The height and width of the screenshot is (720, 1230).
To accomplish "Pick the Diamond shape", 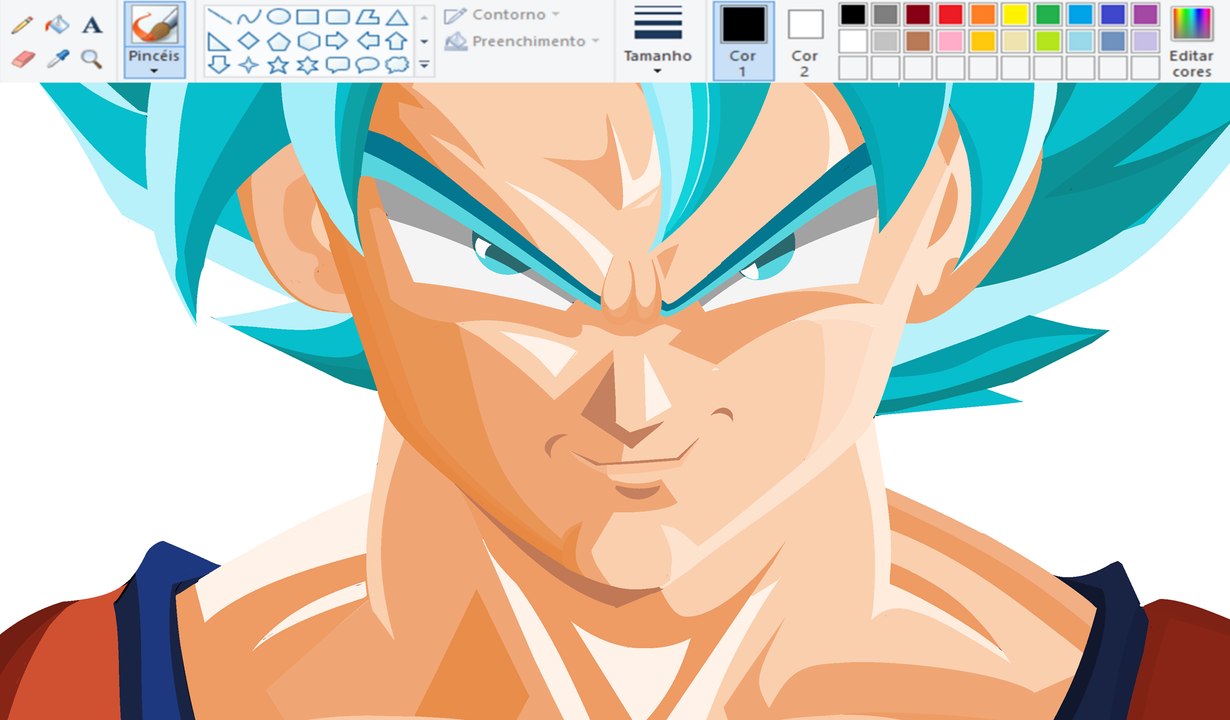I will (x=249, y=41).
